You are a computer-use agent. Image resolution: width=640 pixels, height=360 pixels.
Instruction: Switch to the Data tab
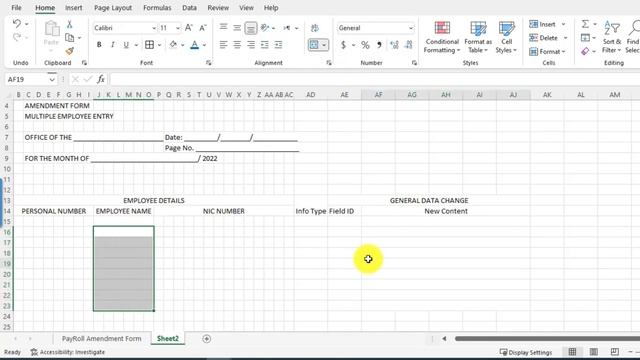189,8
